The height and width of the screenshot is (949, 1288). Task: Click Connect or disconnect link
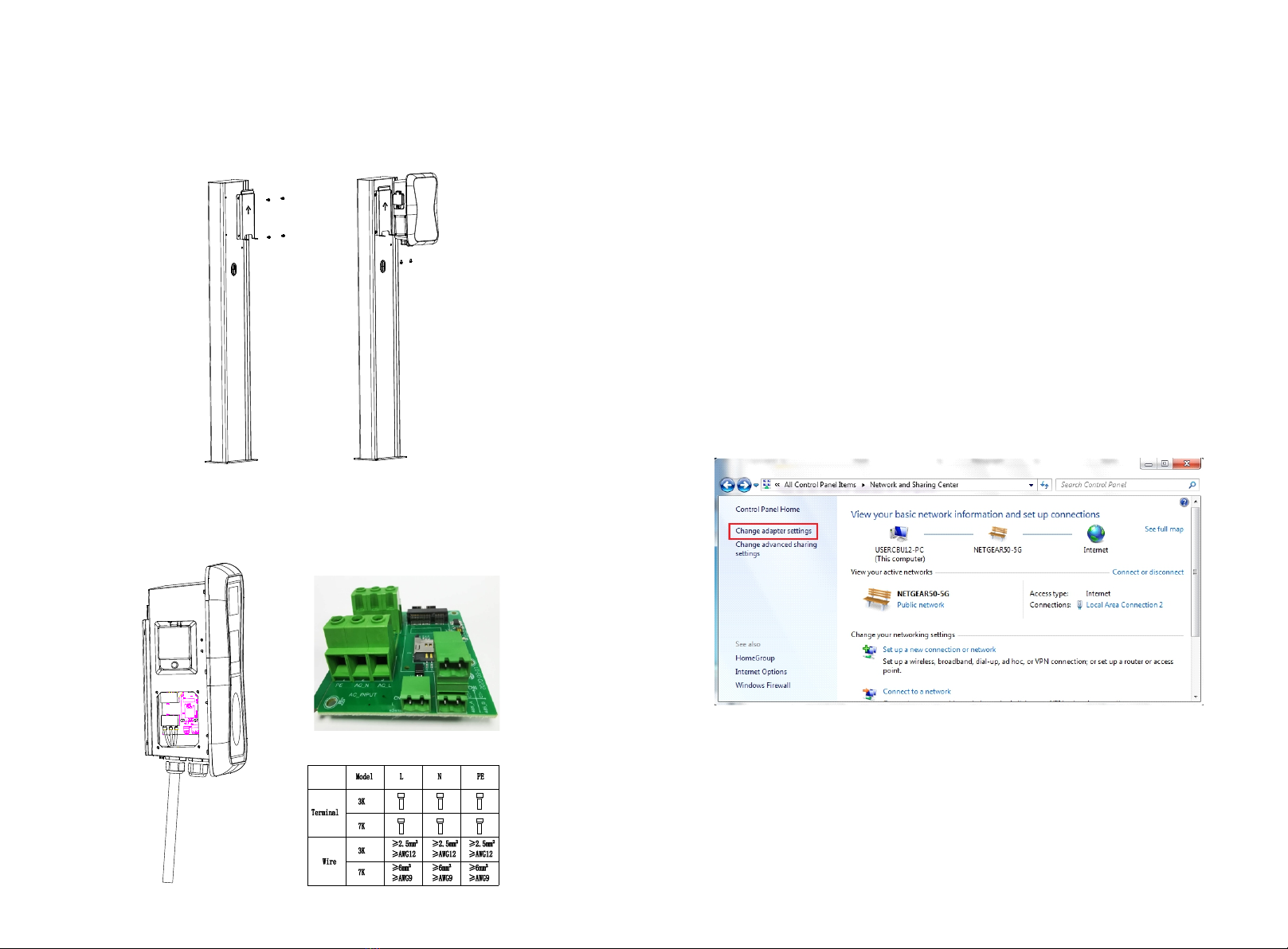[1148, 572]
